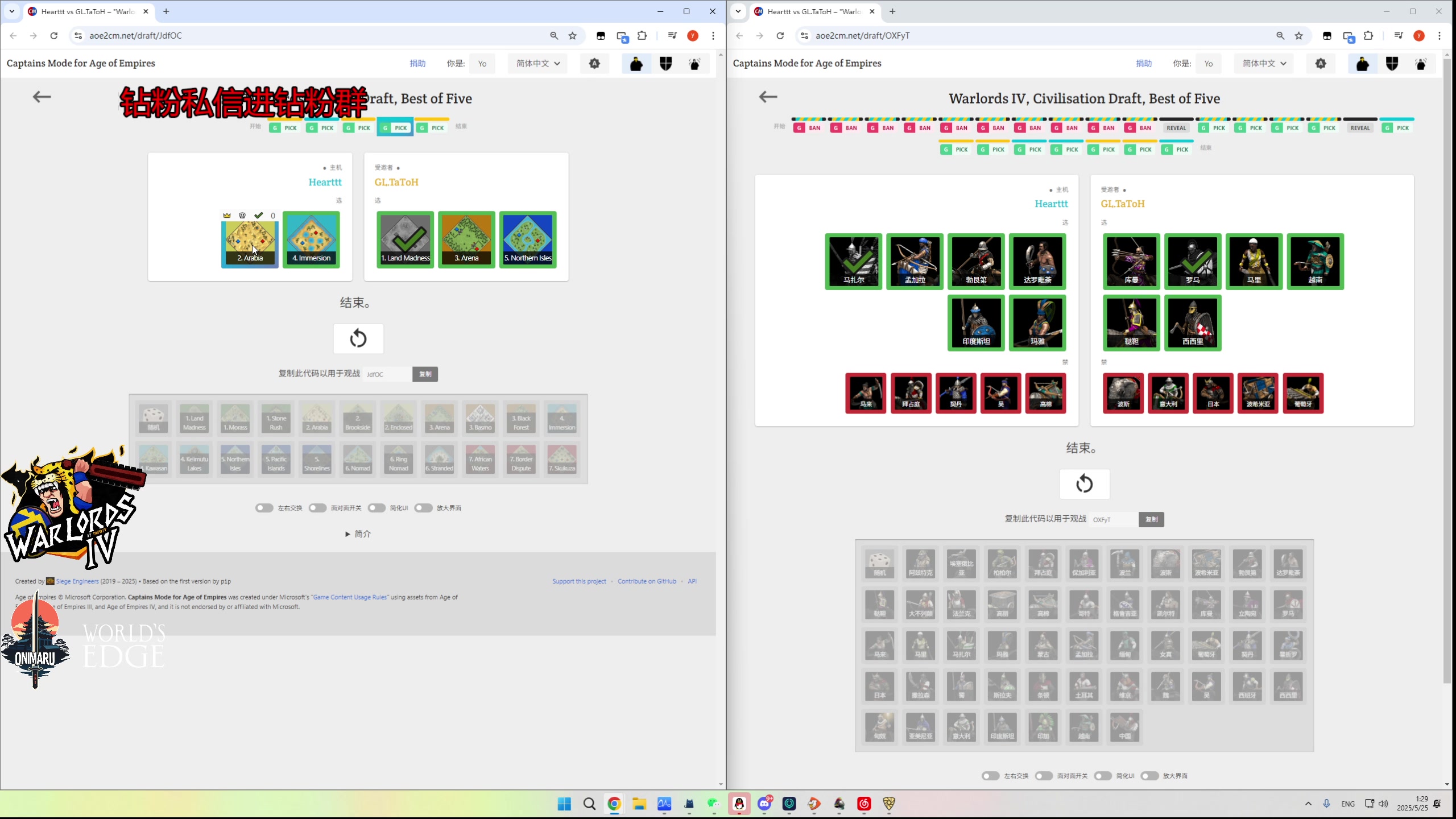The height and width of the screenshot is (819, 1456).
Task: Click the right window vertical scrollbar
Action: click(x=1447, y=370)
